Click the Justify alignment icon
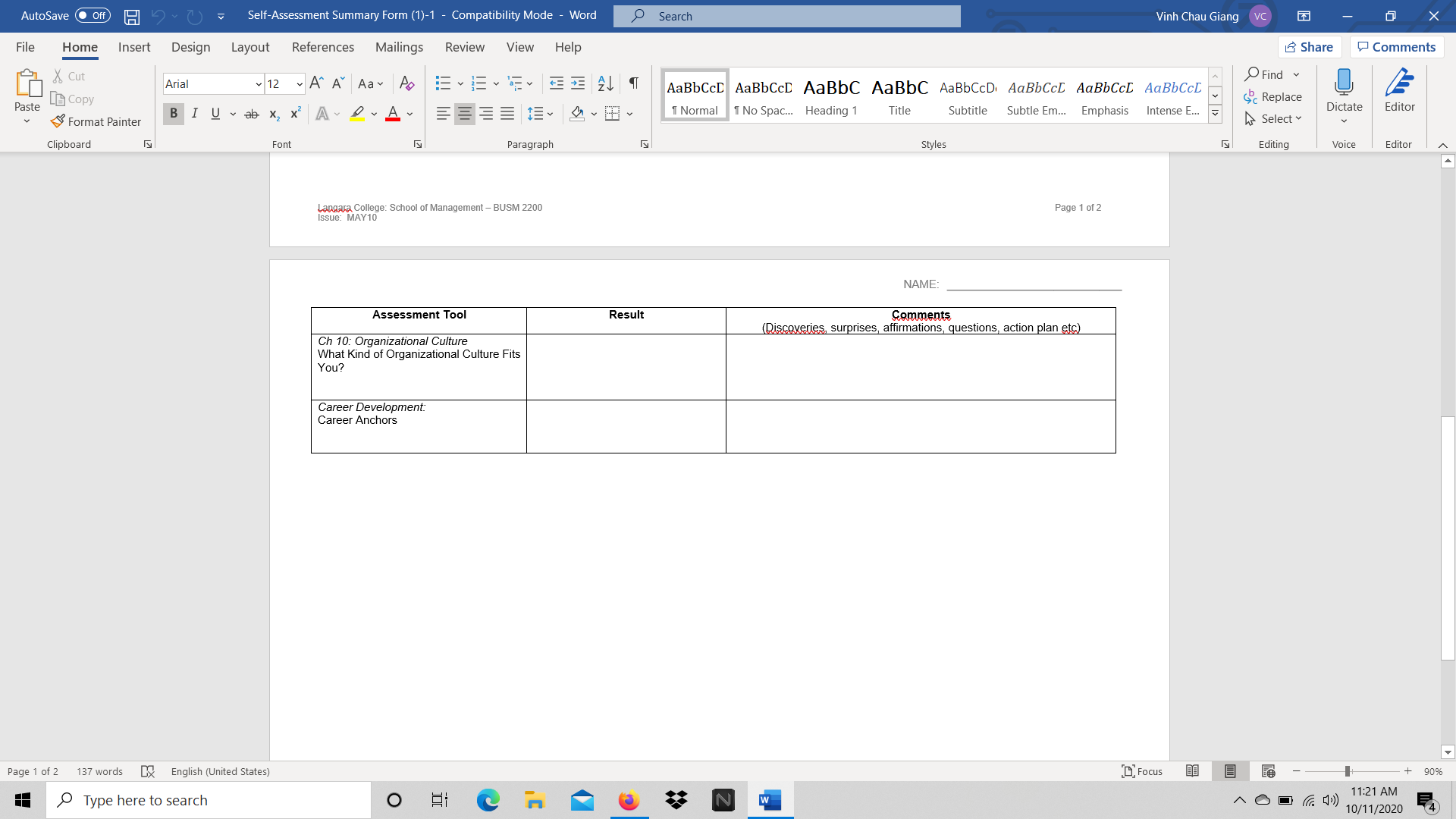 (507, 114)
